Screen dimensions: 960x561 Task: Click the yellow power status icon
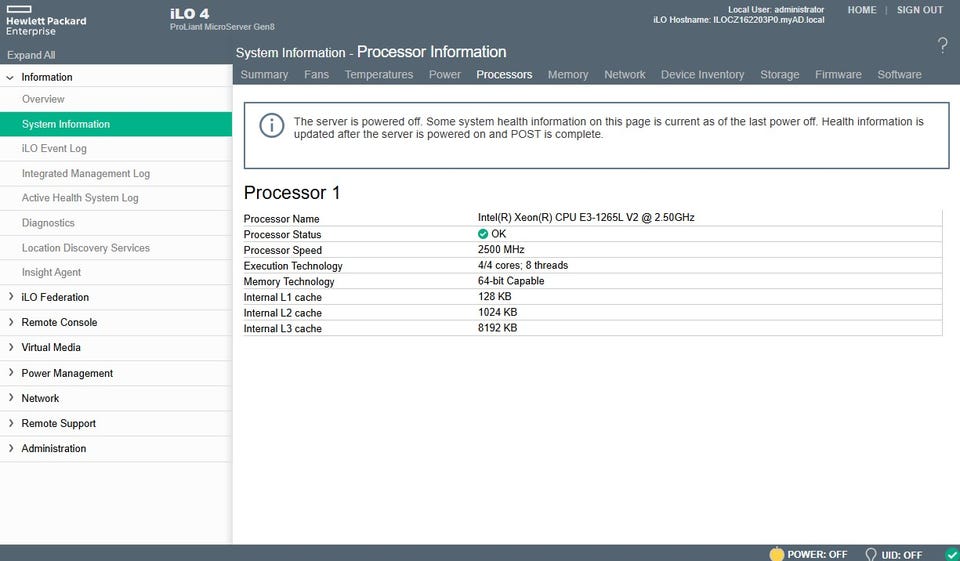776,554
